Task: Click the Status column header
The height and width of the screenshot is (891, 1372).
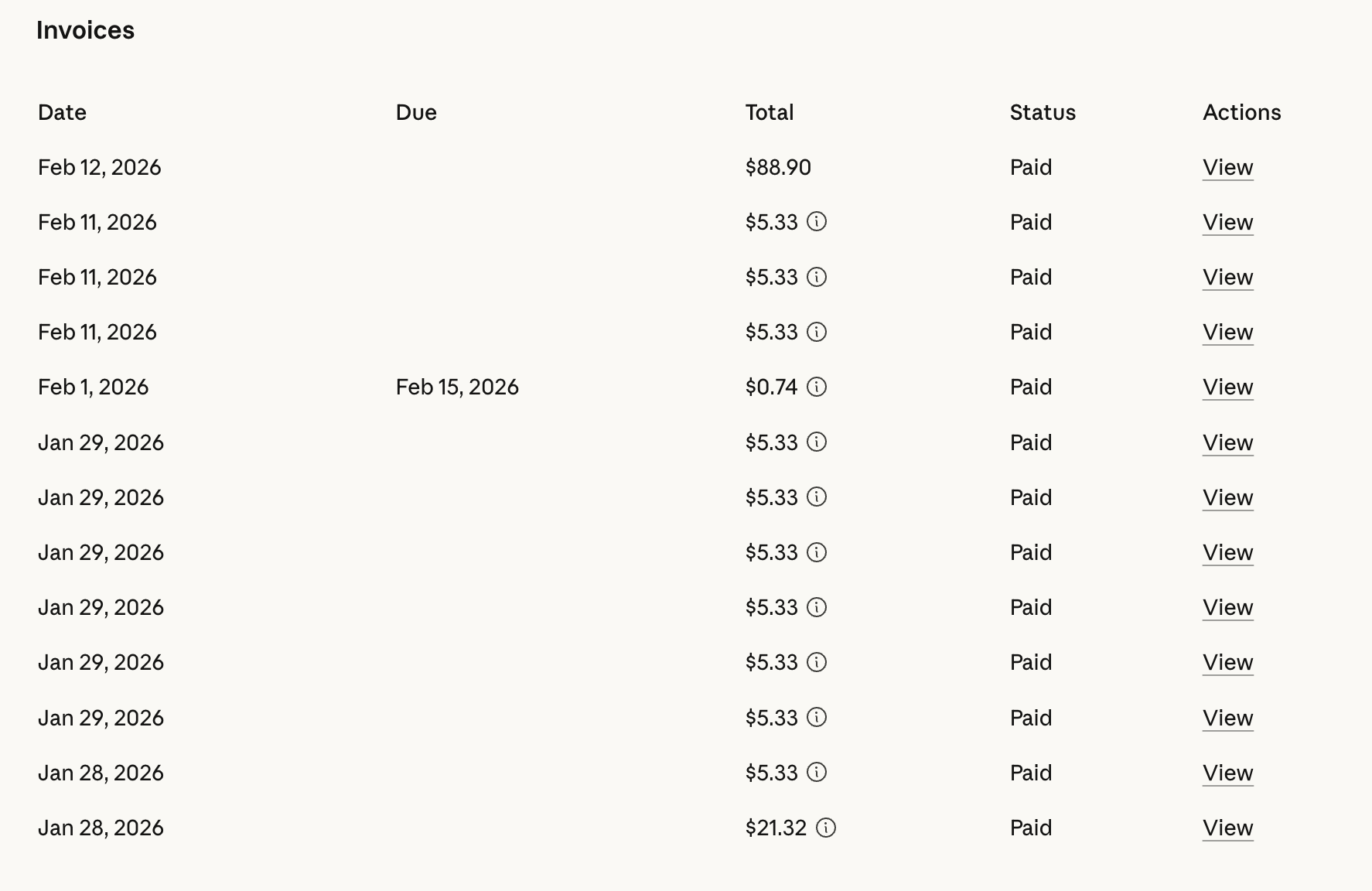Action: tap(1042, 113)
